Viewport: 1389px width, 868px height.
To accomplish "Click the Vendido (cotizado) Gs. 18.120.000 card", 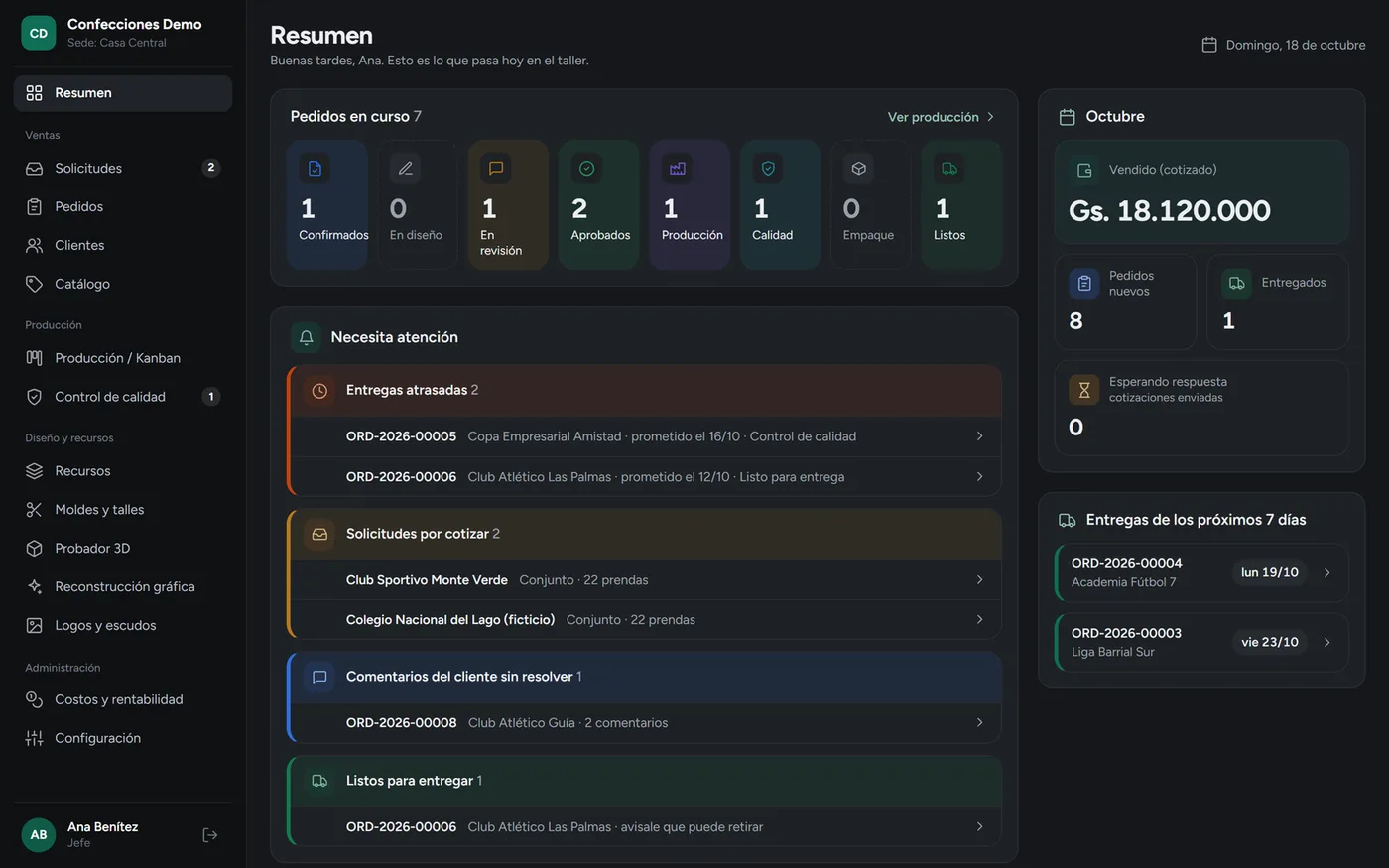I will pos(1201,192).
